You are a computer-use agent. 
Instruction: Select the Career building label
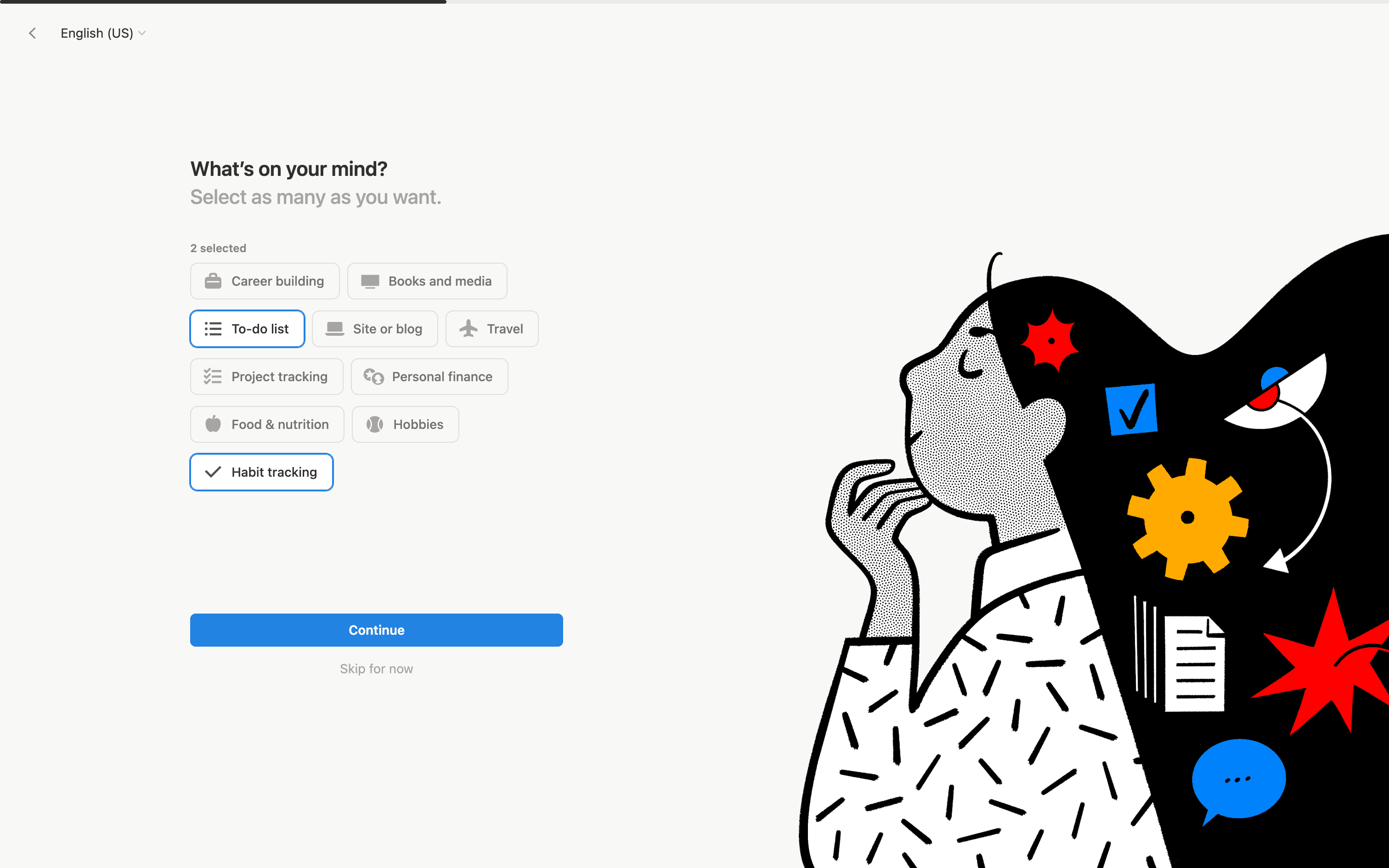278,281
